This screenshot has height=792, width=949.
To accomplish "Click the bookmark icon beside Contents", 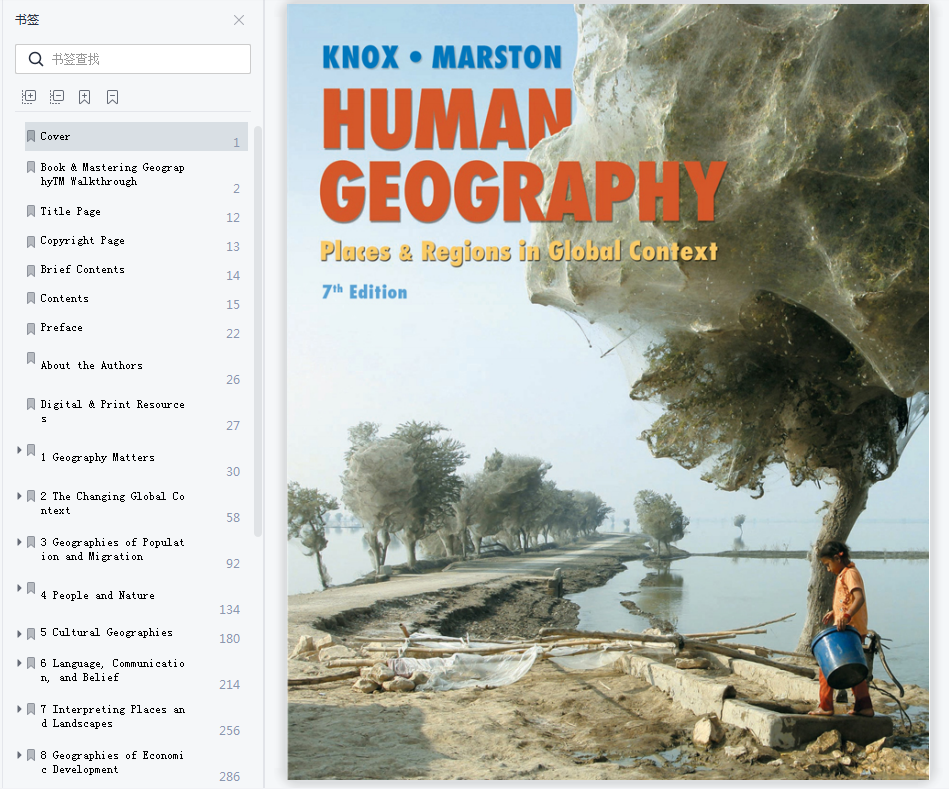I will pos(31,298).
